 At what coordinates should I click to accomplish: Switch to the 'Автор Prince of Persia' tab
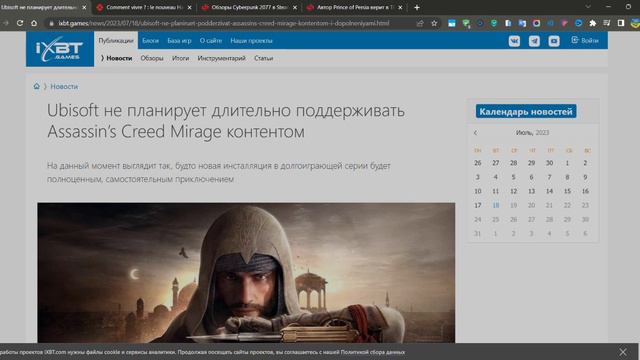pos(355,7)
